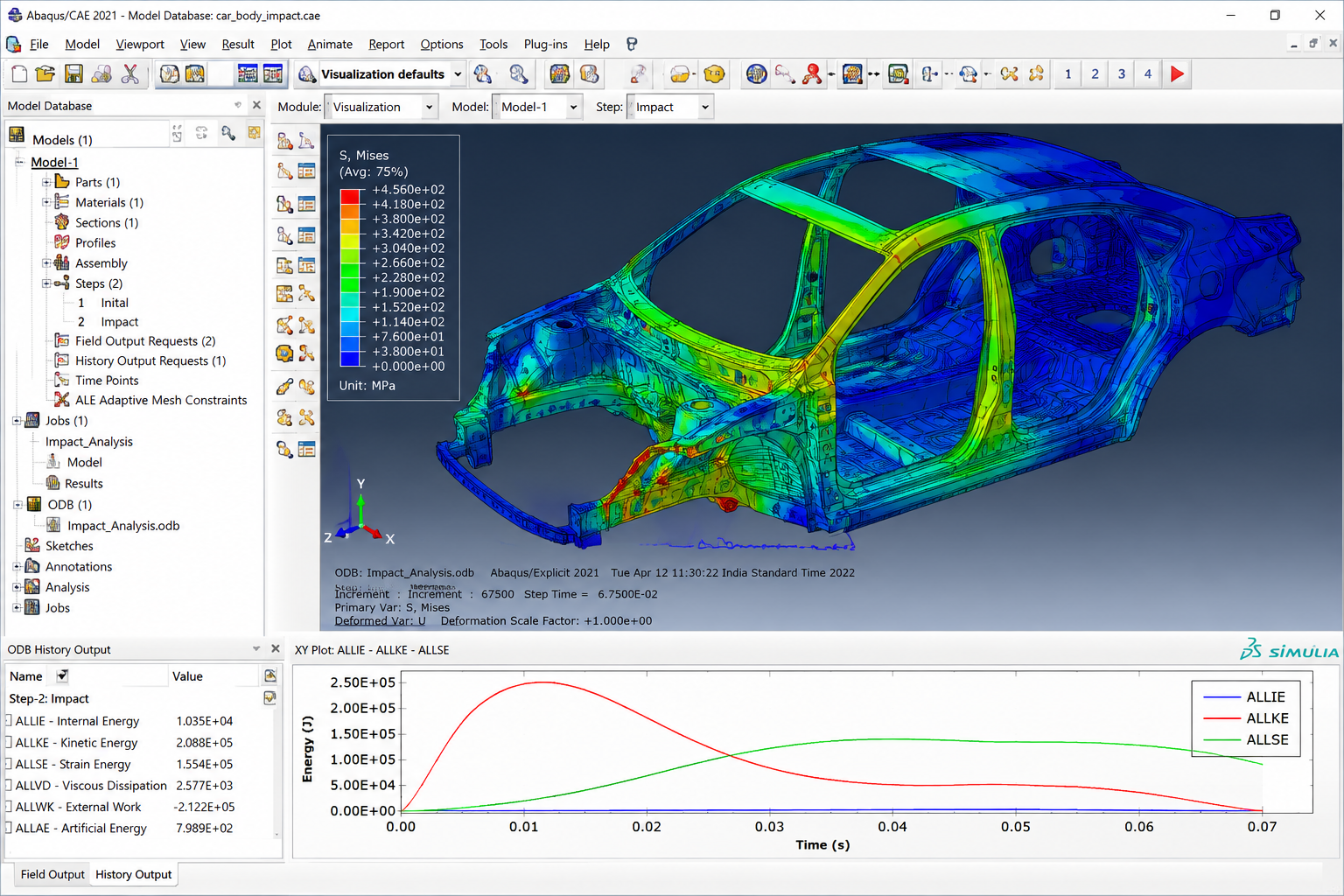Click the scissors cut icon in toolbar
Viewport: 1344px width, 896px height.
point(130,74)
